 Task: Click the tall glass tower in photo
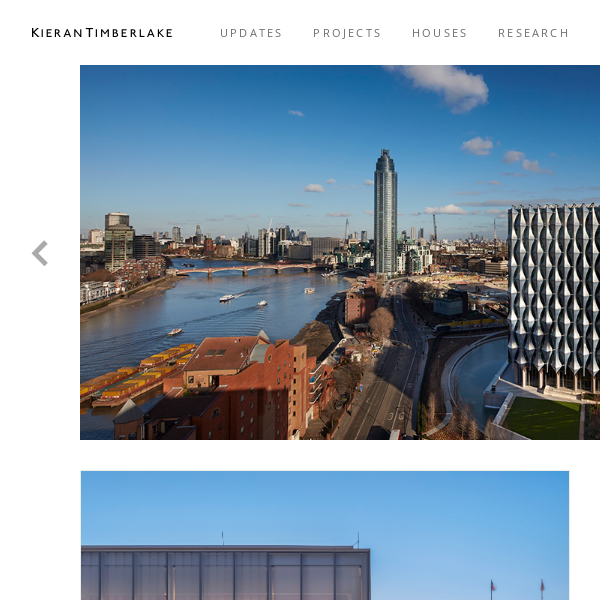[x=385, y=212]
